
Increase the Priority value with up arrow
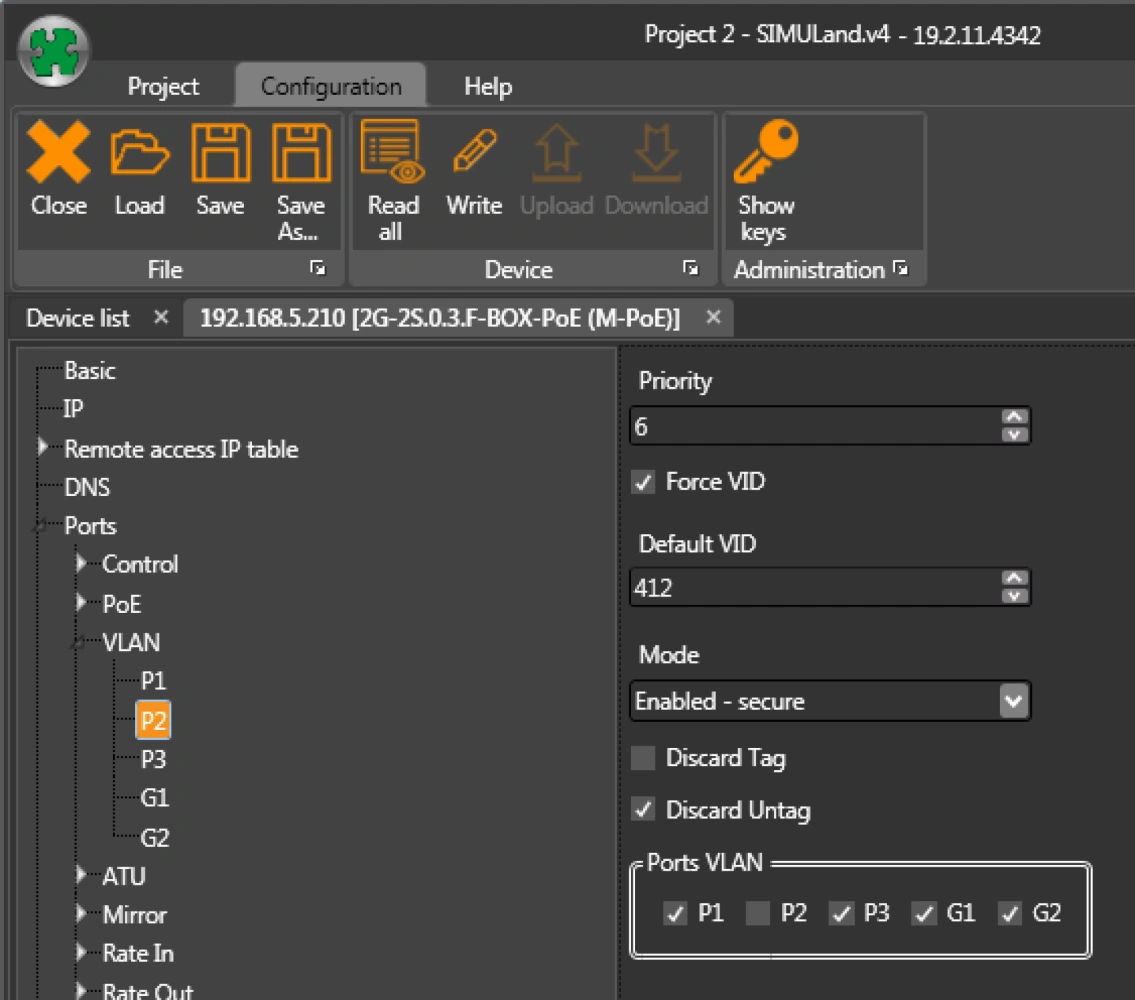point(1015,417)
